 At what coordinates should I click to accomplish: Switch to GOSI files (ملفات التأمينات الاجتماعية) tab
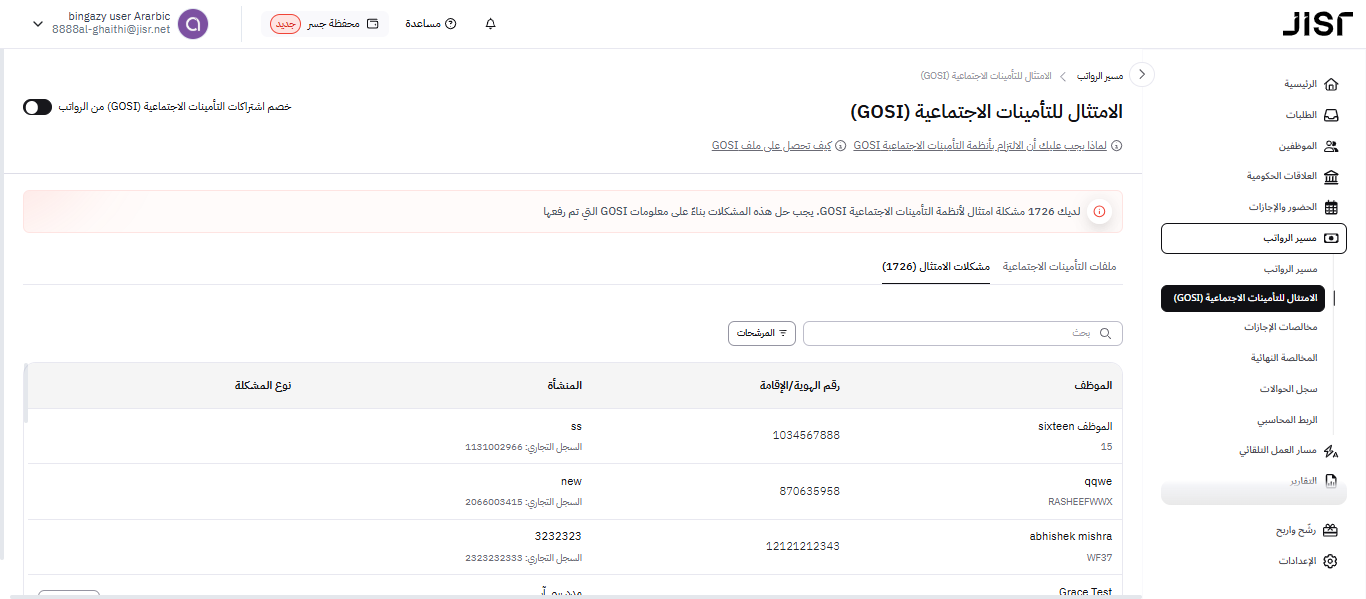coord(1059,267)
